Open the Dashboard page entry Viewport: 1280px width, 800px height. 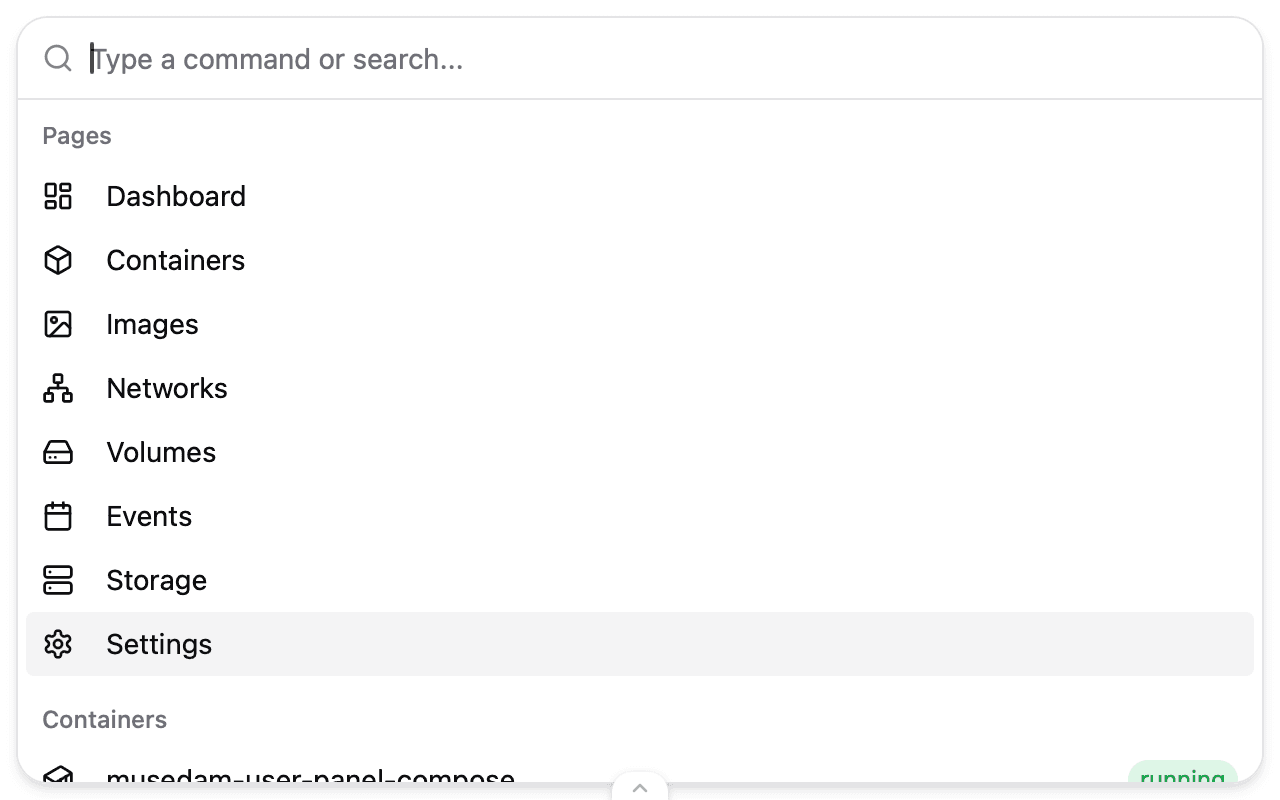[176, 196]
